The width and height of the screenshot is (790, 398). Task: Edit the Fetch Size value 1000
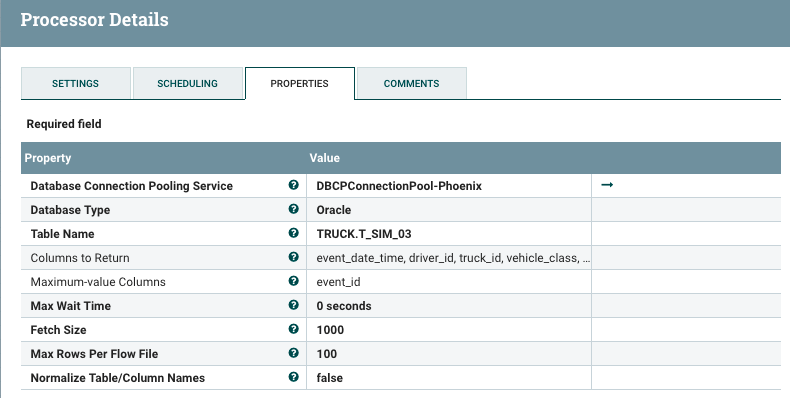coord(449,330)
